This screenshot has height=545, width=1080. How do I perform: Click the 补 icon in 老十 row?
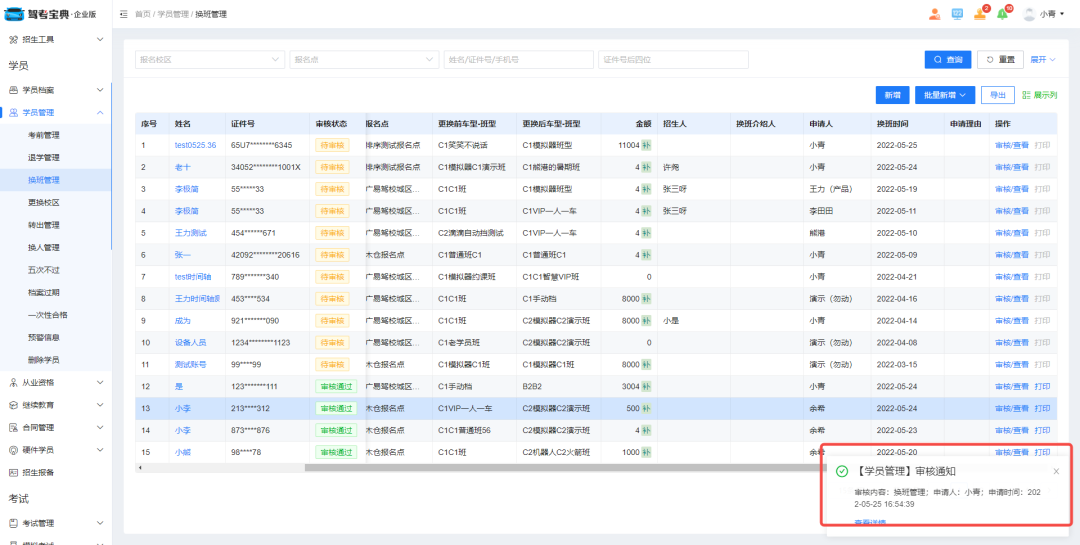point(646,167)
